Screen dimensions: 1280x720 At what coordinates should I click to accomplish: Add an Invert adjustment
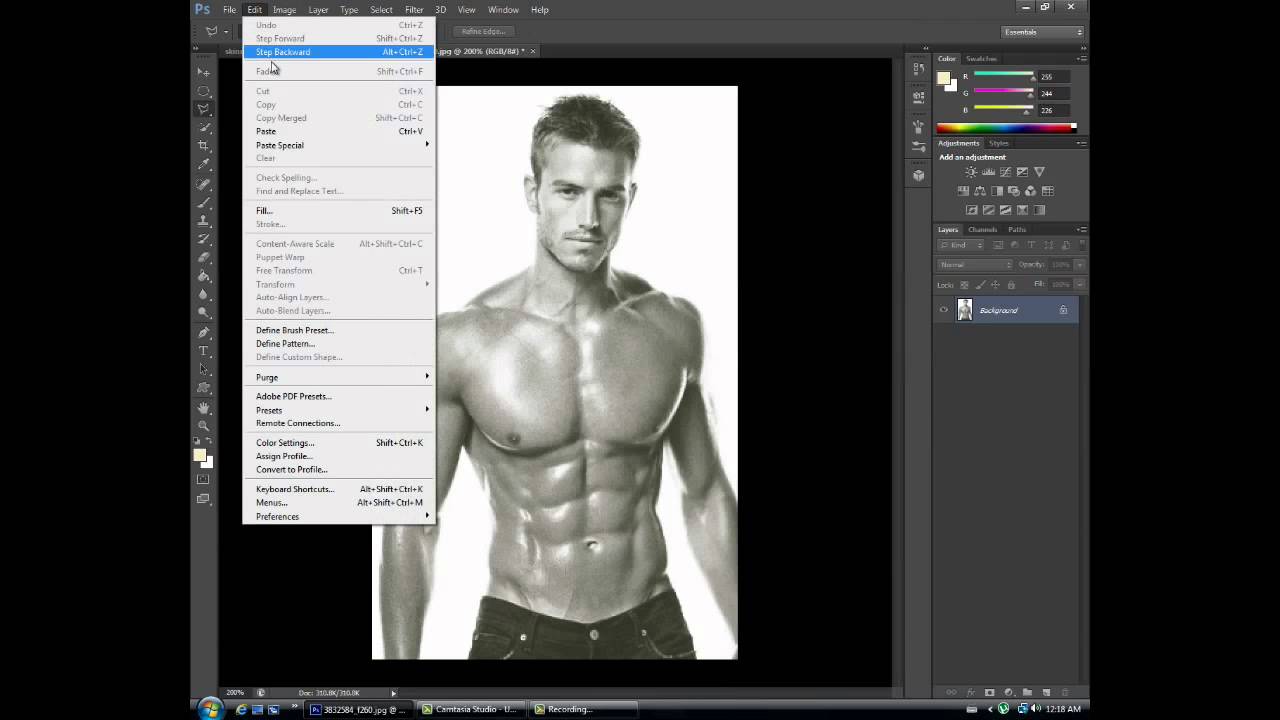click(x=971, y=210)
